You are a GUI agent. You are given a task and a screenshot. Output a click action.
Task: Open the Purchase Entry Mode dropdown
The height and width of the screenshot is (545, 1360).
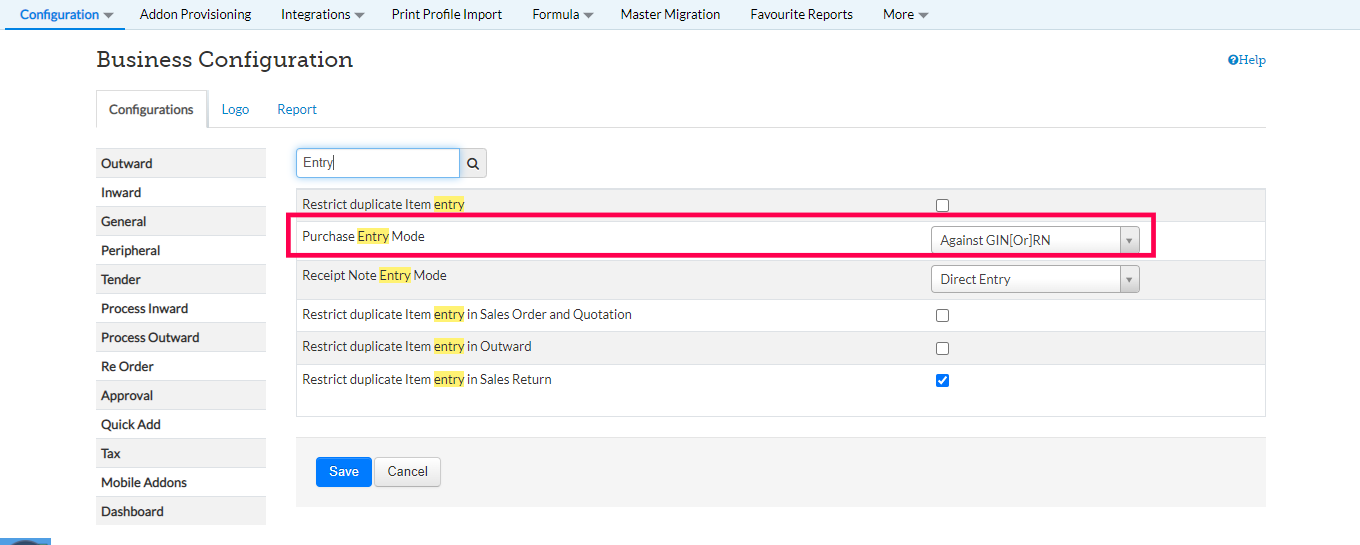pos(1034,240)
